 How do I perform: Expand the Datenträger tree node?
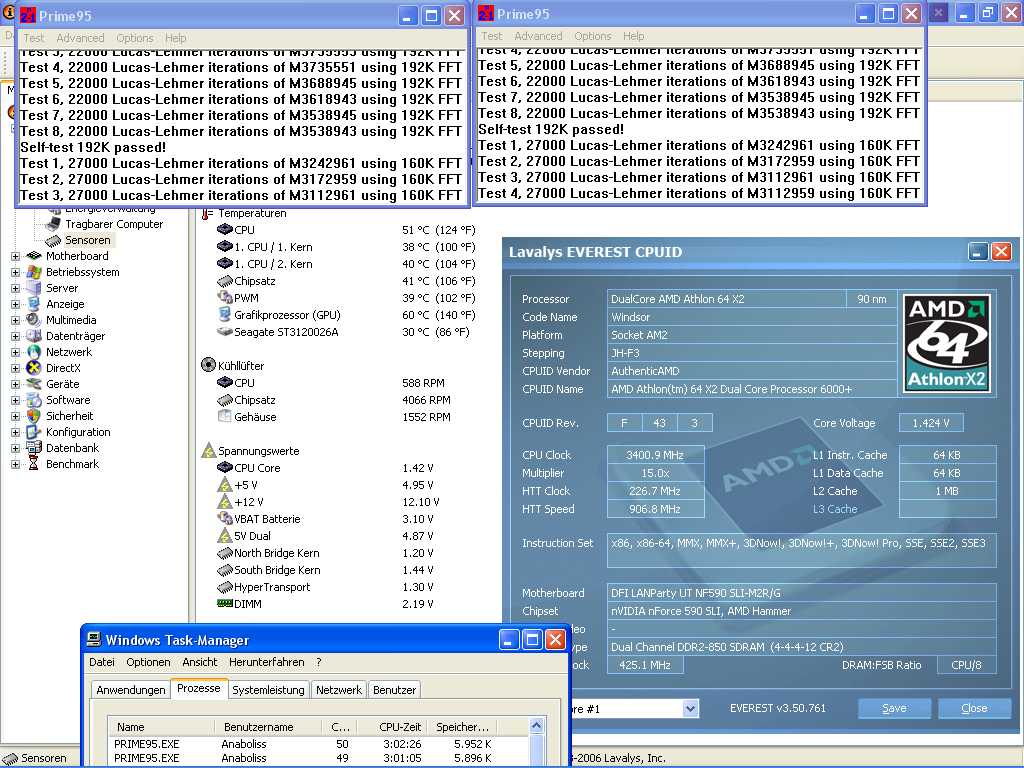pos(15,336)
